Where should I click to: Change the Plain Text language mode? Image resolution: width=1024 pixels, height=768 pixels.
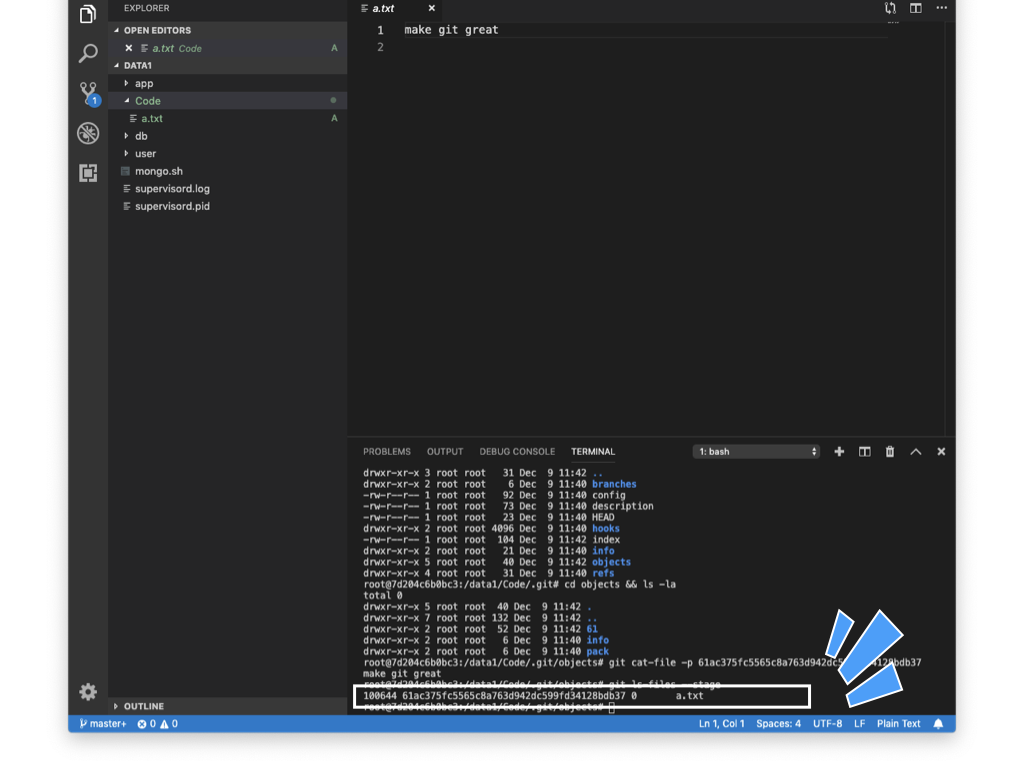pos(899,724)
